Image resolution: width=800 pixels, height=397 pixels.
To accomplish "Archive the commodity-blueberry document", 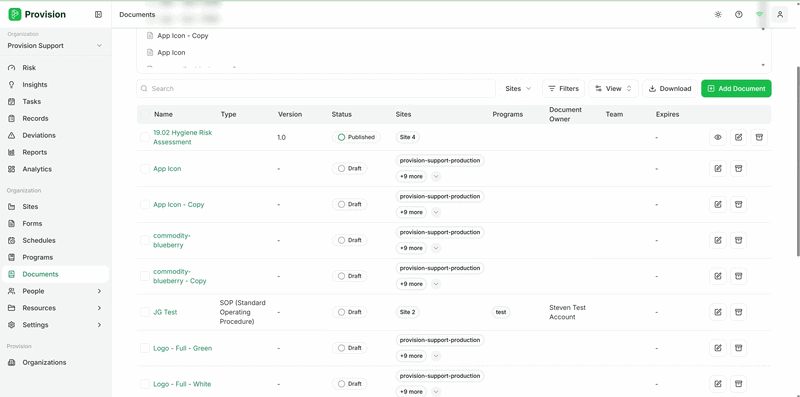I will [x=738, y=240].
